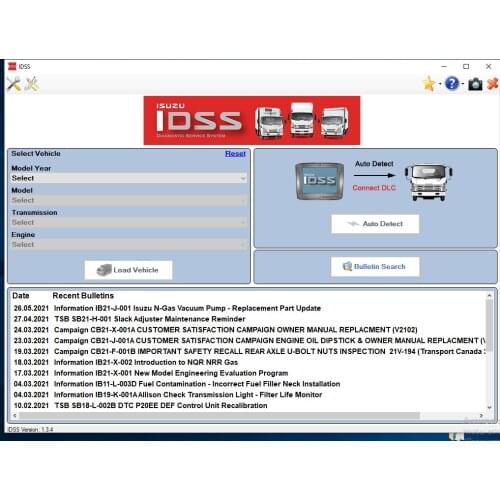The height and width of the screenshot is (500, 500).
Task: Click the Recent Bulletins column header
Action: pyautogui.click(x=83, y=296)
